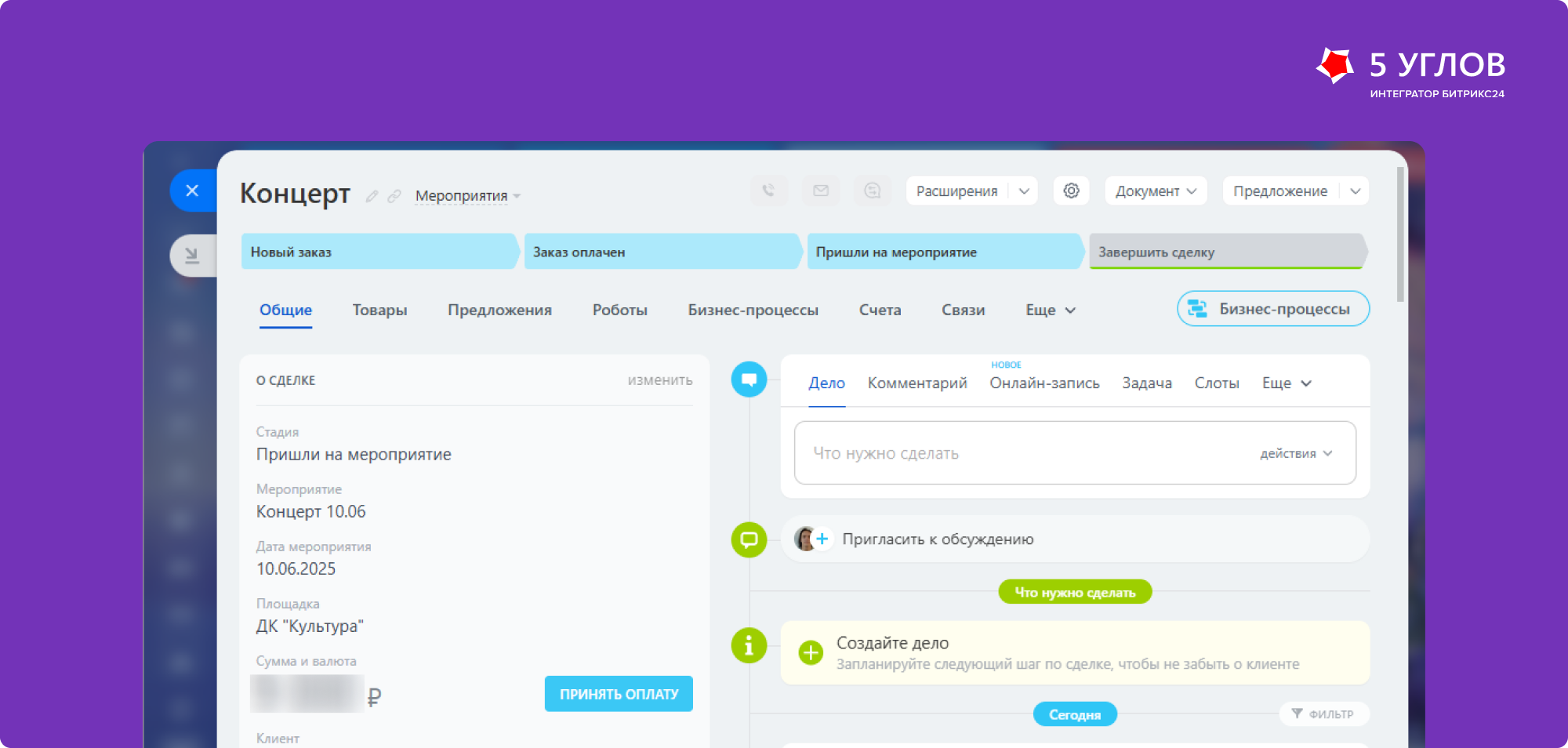Click blue activity timeline icon
1568x748 pixels.
750,379
